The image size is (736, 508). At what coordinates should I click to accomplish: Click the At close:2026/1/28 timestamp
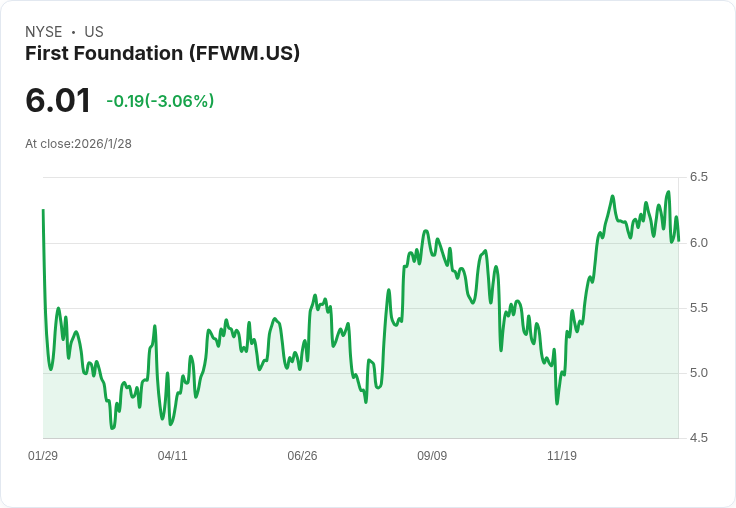(x=78, y=144)
